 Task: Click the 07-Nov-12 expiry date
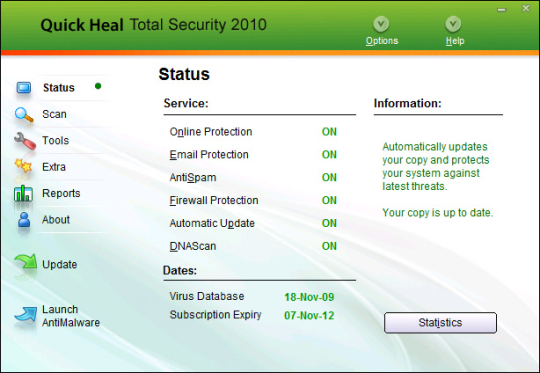[x=309, y=315]
